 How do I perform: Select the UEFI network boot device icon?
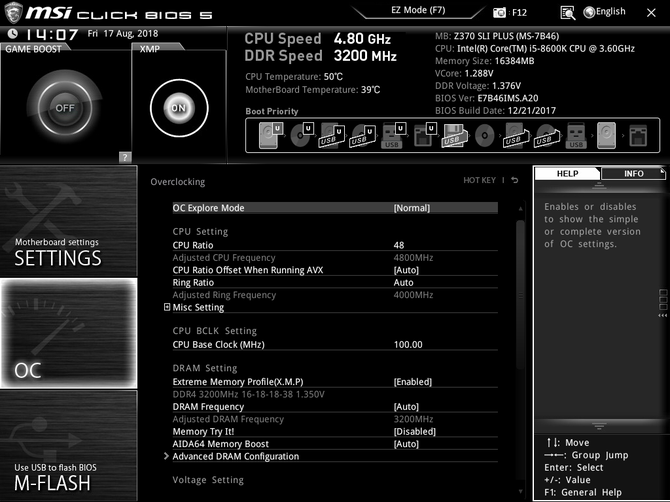(x=424, y=135)
